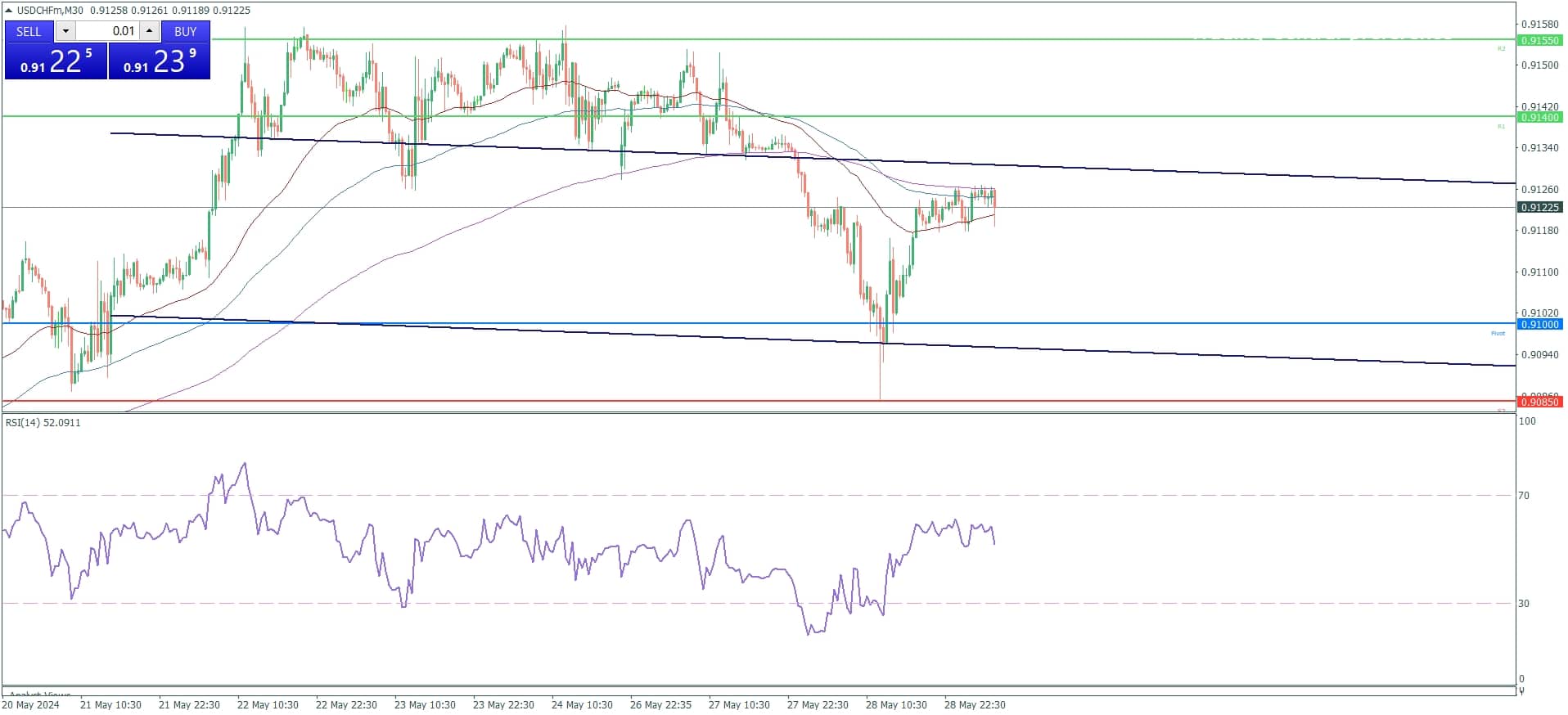Click the 27 May 10:30 time label
The image size is (1568, 715).
(x=739, y=705)
